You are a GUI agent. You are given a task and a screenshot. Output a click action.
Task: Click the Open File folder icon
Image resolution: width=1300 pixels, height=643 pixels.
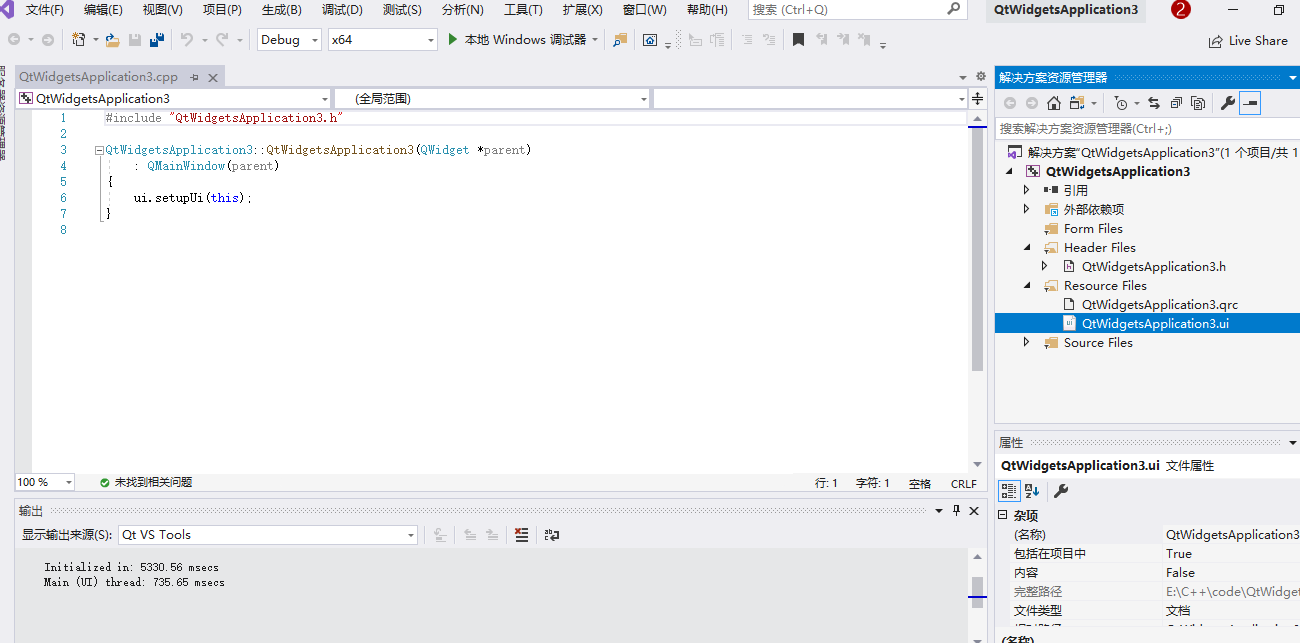click(112, 40)
